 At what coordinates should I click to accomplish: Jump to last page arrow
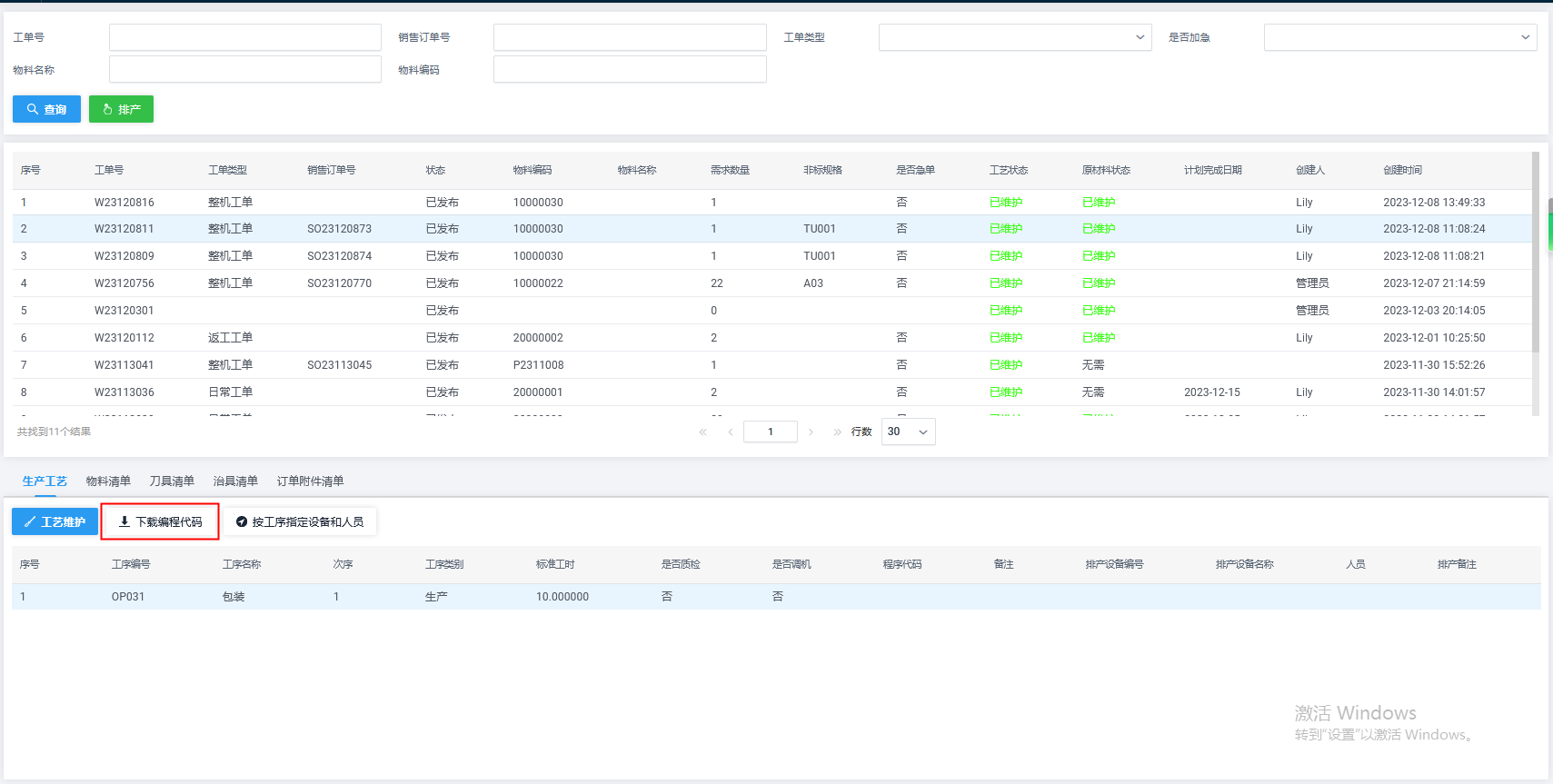pyautogui.click(x=837, y=432)
